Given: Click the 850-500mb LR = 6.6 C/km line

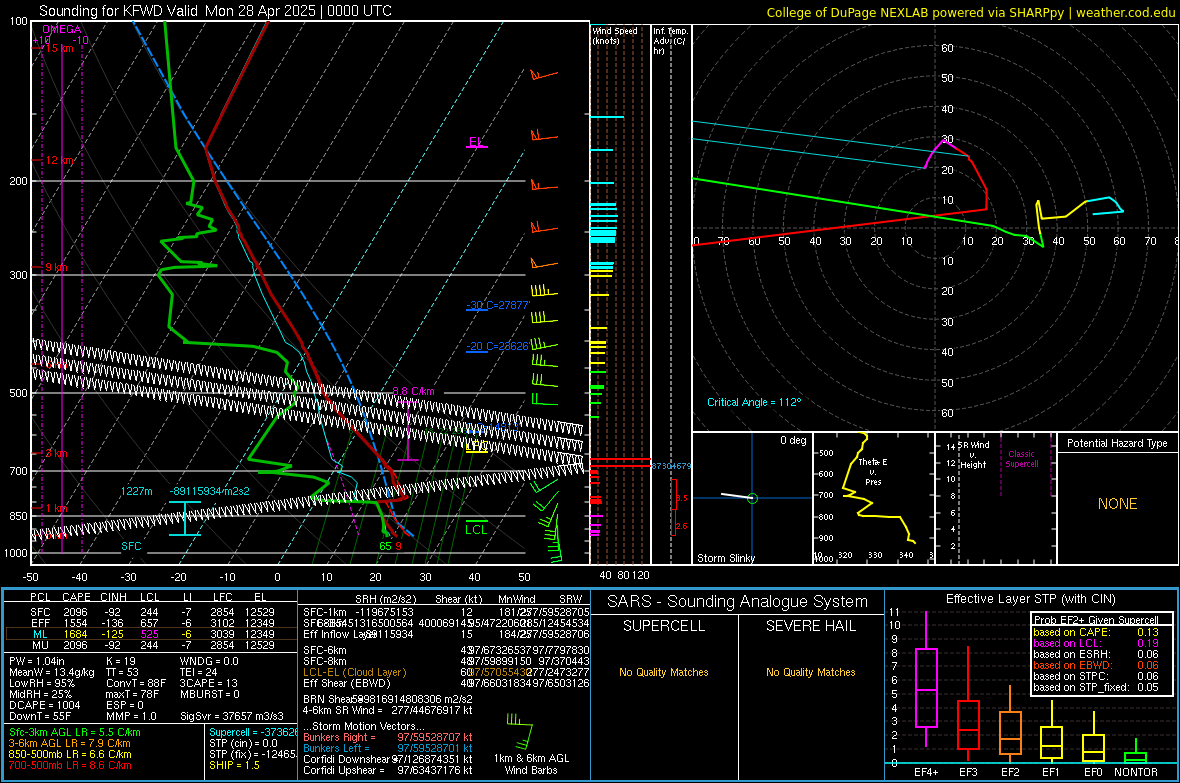Looking at the screenshot, I should point(70,754).
